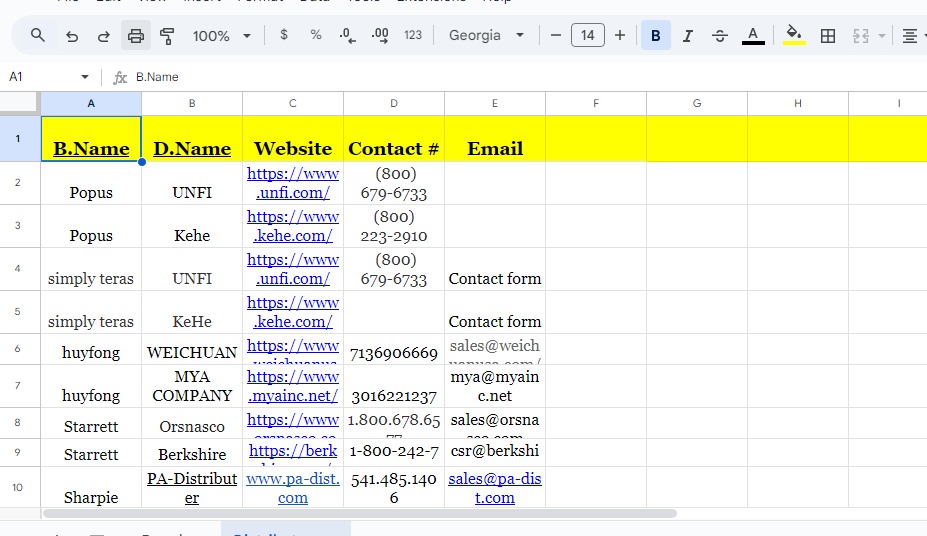Open the yellow fill color picker
Image resolution: width=927 pixels, height=536 pixels.
pyautogui.click(x=794, y=35)
